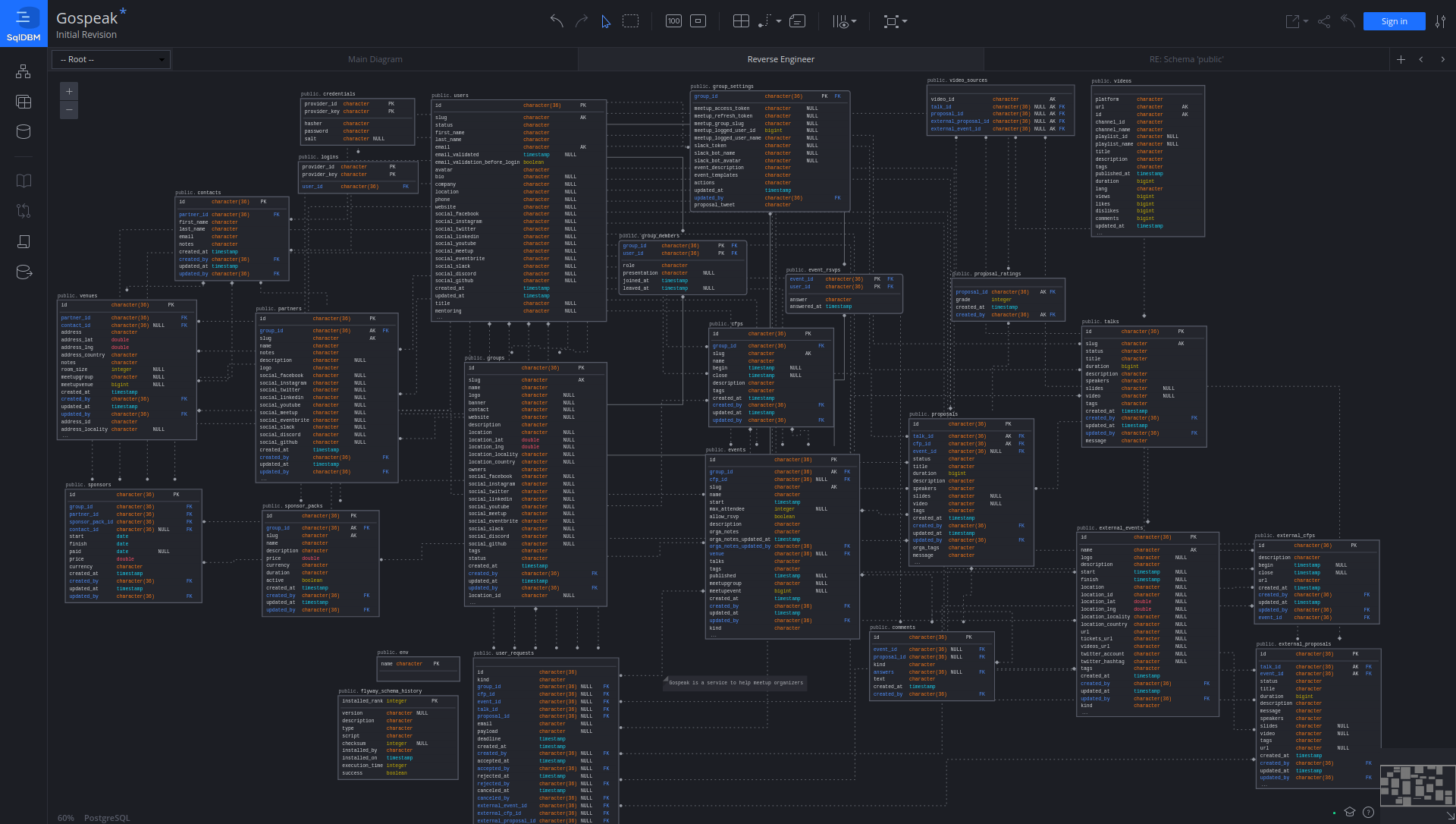Screen dimensions: 1456x824
Task: Open the RE: Schema 'public' tab
Action: point(1185,59)
